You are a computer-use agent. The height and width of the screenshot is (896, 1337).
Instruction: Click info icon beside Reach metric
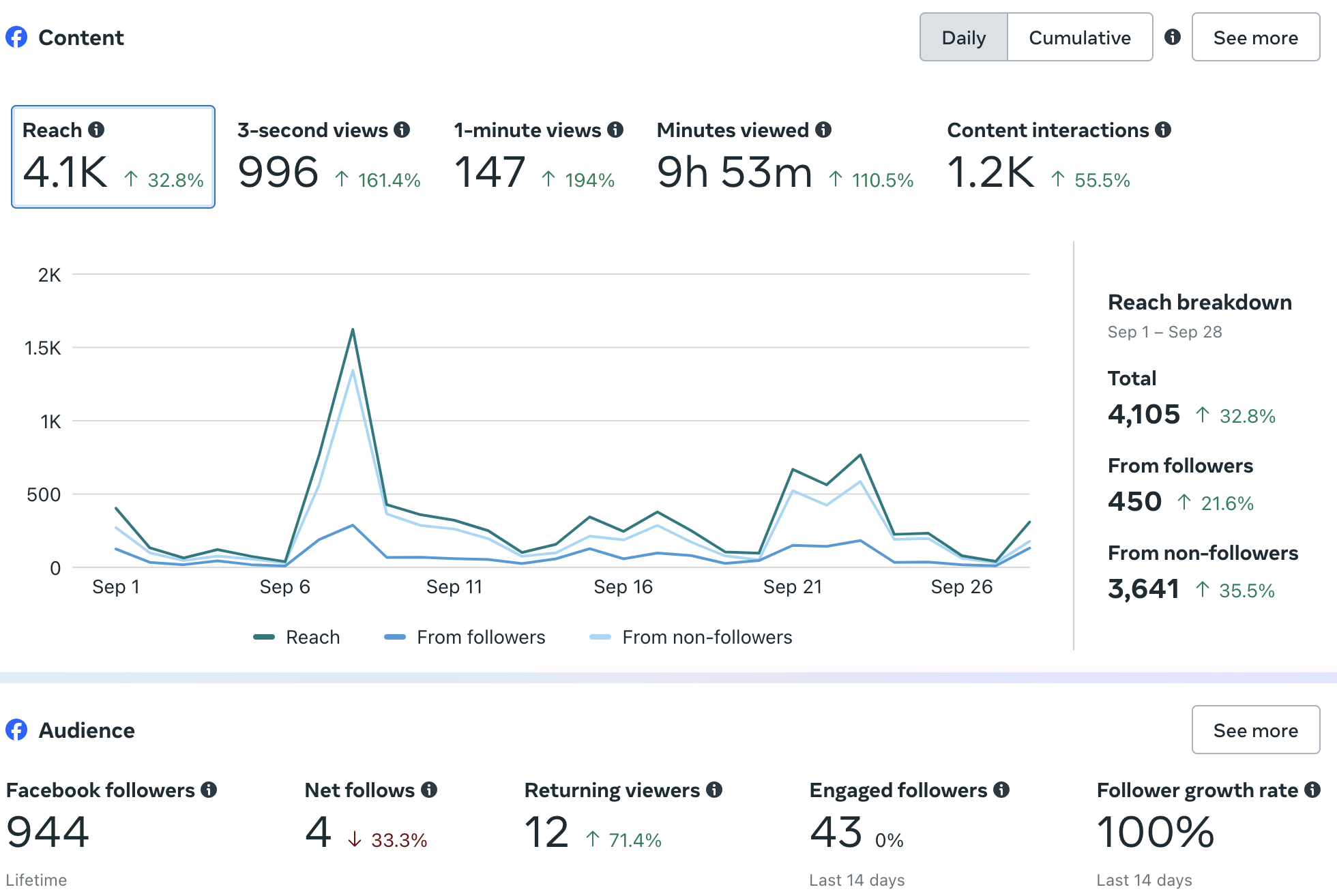97,130
